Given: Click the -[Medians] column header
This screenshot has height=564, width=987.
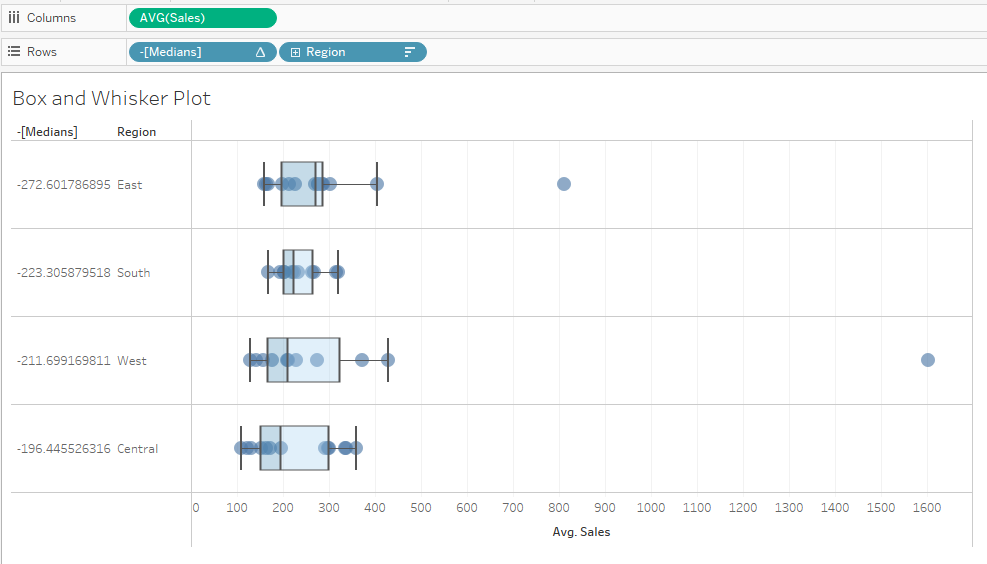Looking at the screenshot, I should coord(47,132).
